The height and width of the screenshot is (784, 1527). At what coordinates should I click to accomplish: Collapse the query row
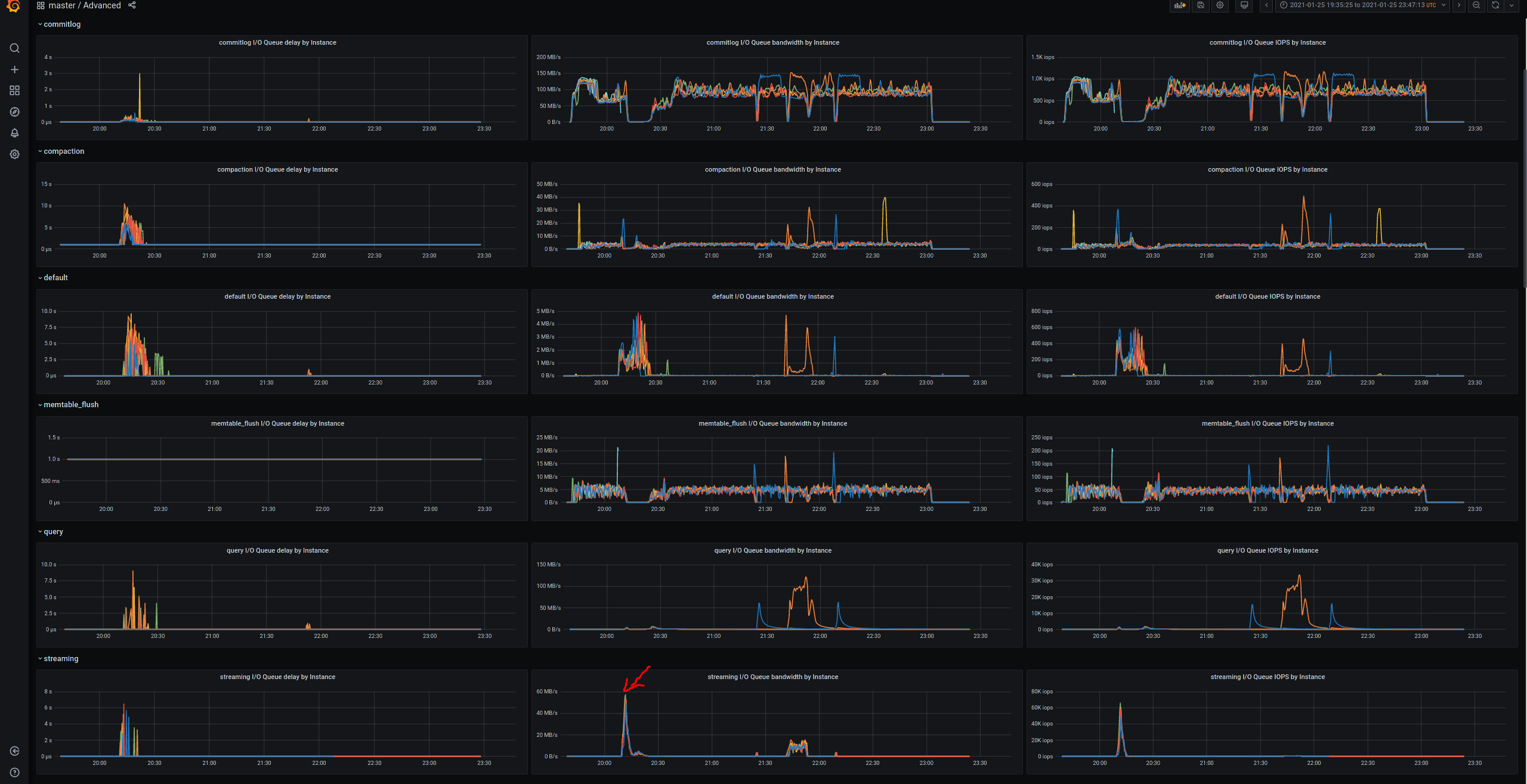[50, 532]
